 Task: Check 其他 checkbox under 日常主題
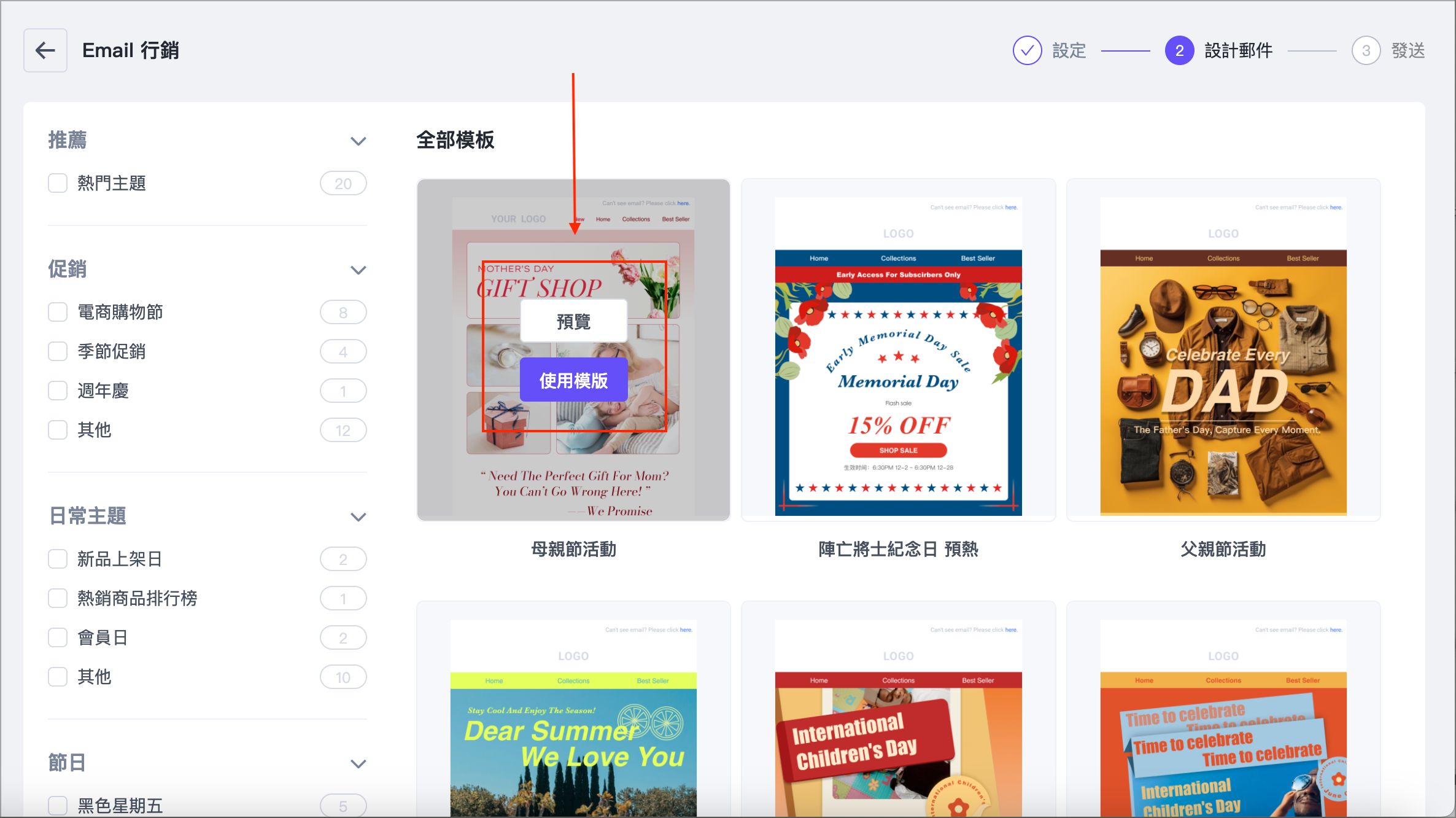pos(58,677)
